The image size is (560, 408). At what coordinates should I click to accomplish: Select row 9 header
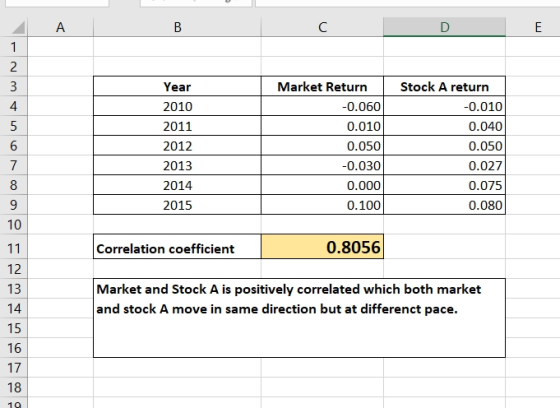[x=14, y=205]
